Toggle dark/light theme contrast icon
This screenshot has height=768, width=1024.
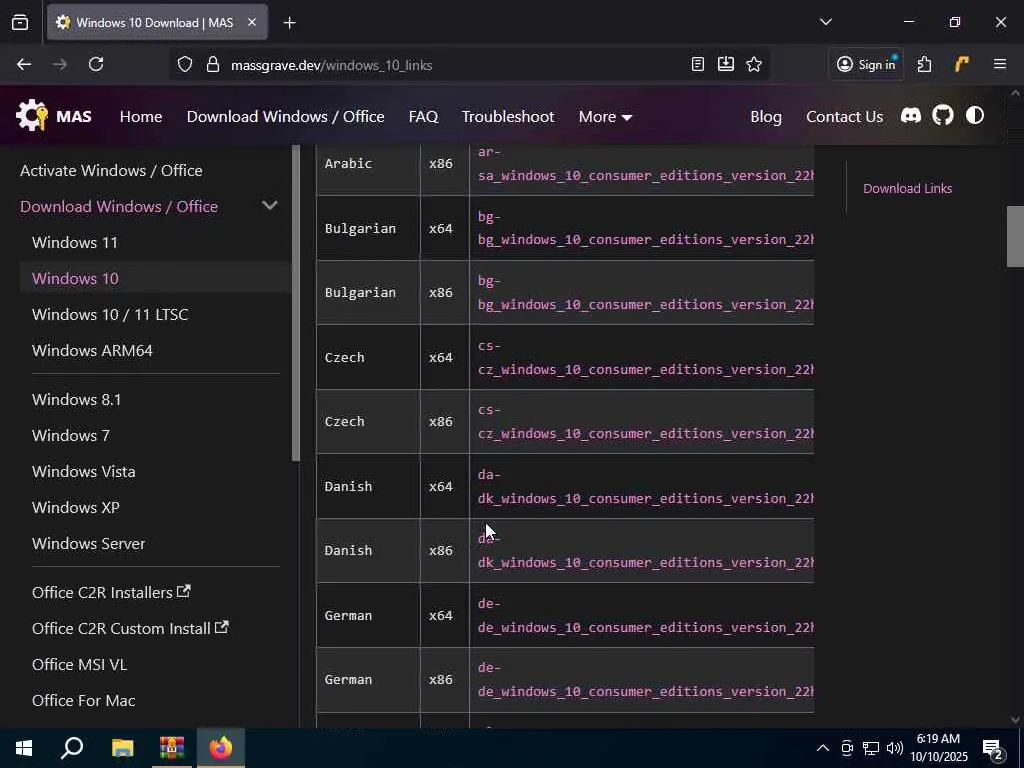(974, 116)
